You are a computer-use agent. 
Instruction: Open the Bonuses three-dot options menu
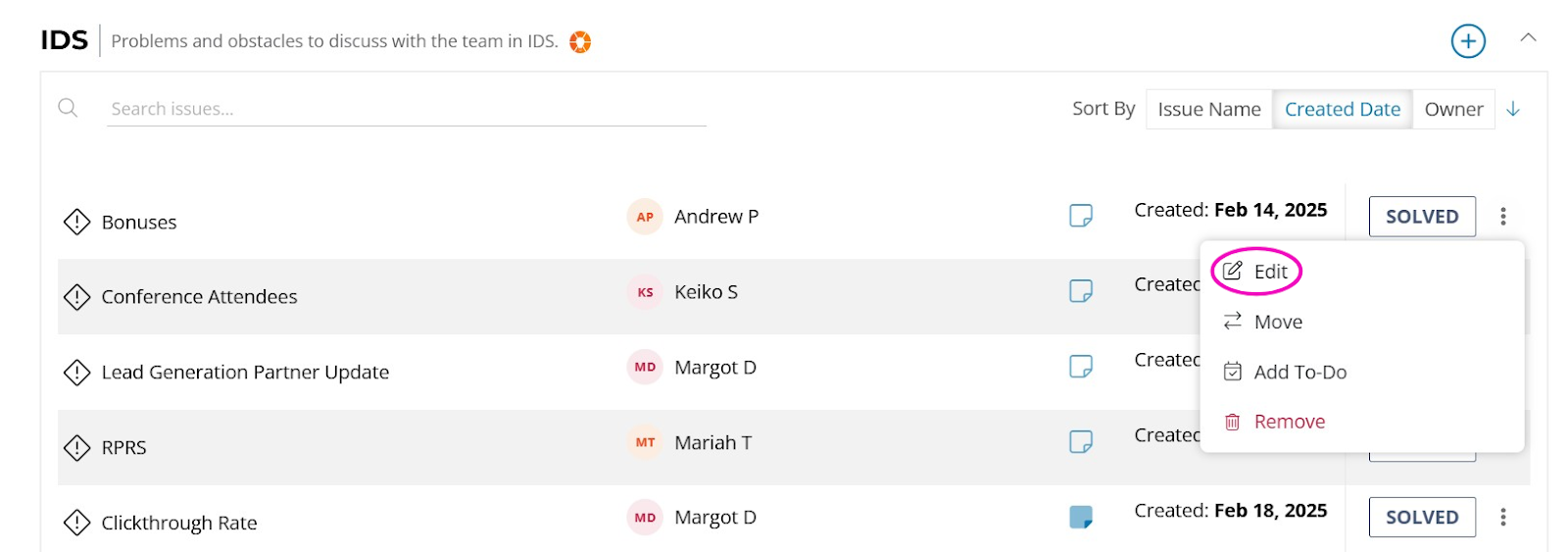[x=1503, y=217]
